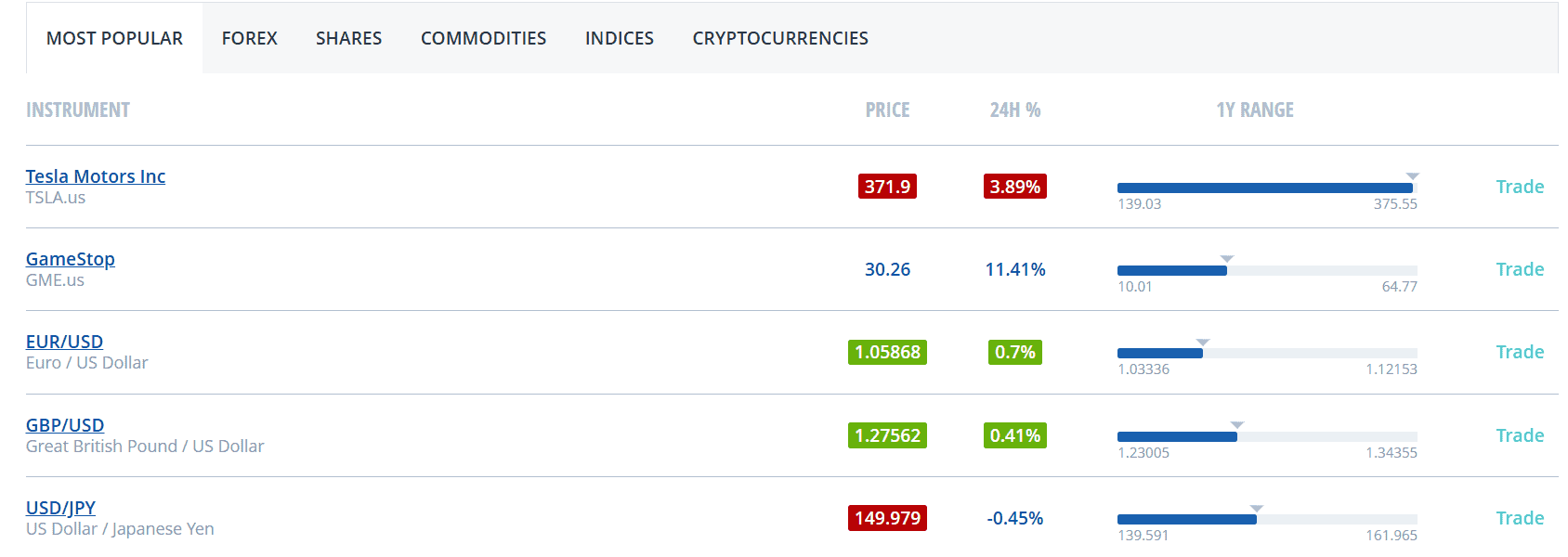
Task: Click the Tesla 24h change 3.89%
Action: coord(1015,187)
